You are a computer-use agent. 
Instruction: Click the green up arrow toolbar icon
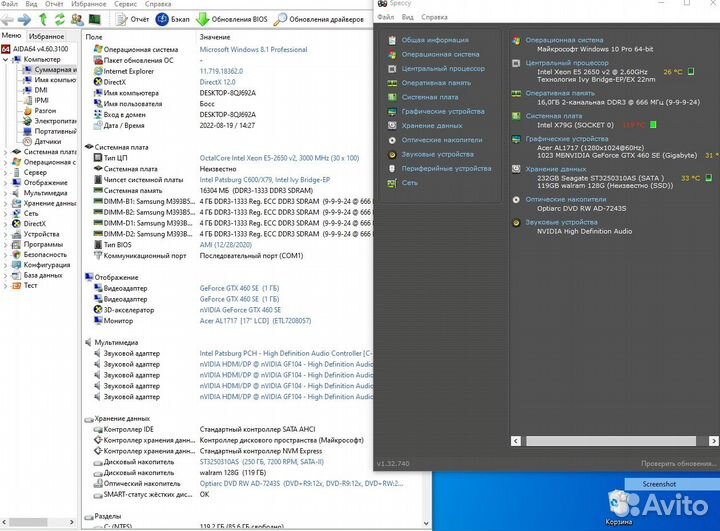[x=43, y=19]
